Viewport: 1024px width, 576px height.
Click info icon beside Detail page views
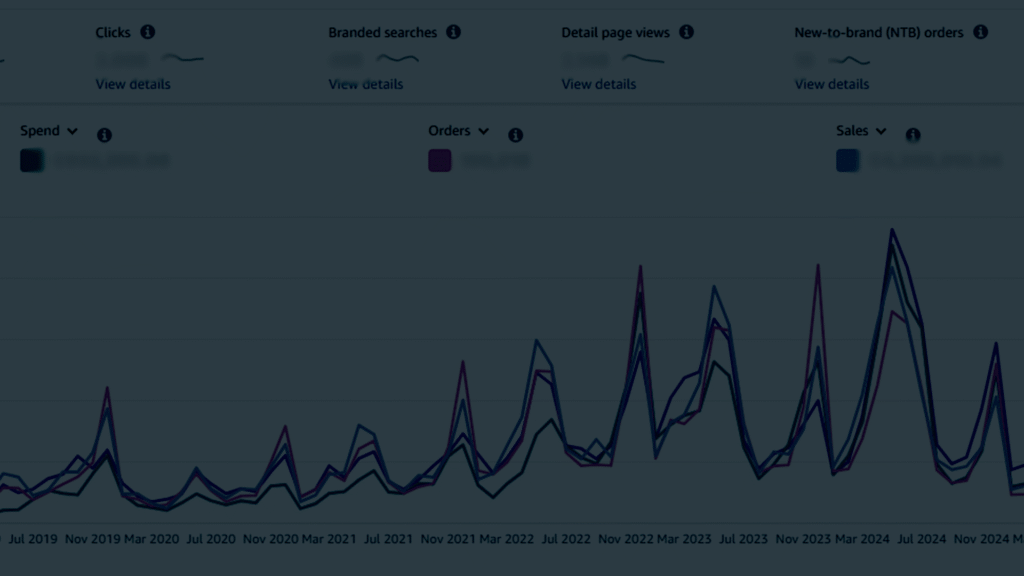686,32
